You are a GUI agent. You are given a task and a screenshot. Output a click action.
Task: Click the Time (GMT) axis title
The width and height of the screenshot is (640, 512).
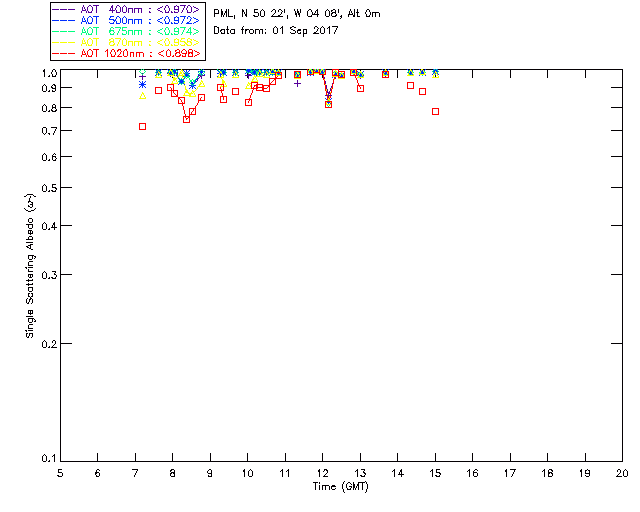(x=341, y=487)
